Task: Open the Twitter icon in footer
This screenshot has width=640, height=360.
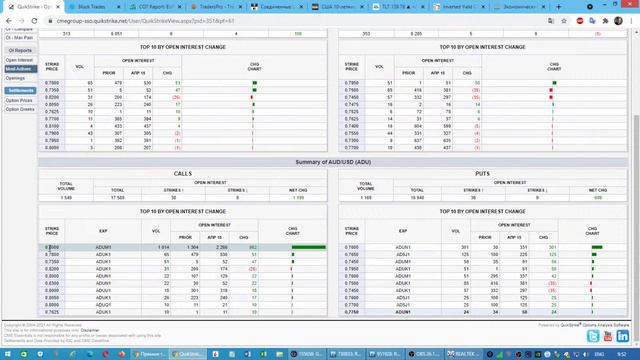Action: tap(593, 336)
